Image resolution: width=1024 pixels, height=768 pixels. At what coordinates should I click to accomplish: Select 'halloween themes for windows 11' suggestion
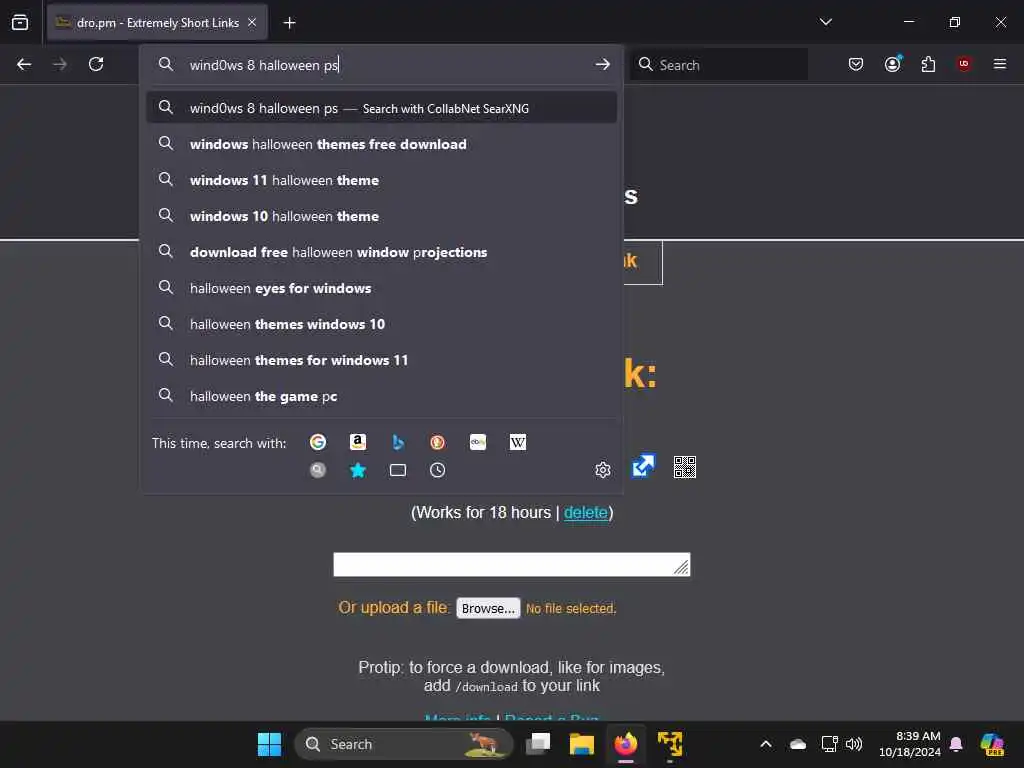[381, 360]
